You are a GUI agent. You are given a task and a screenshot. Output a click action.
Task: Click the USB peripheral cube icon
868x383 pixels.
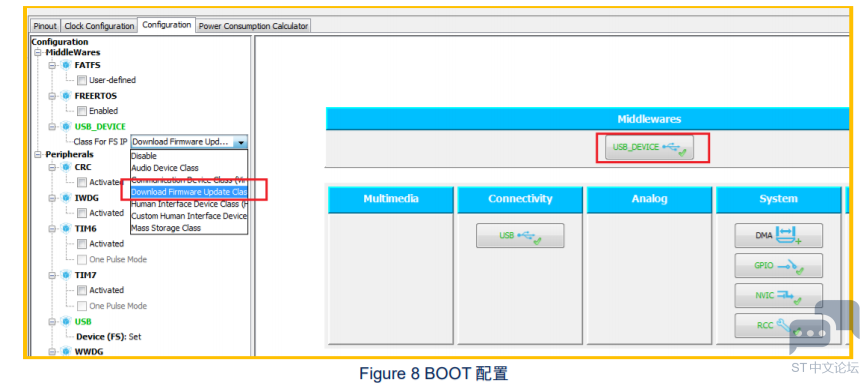[66, 322]
